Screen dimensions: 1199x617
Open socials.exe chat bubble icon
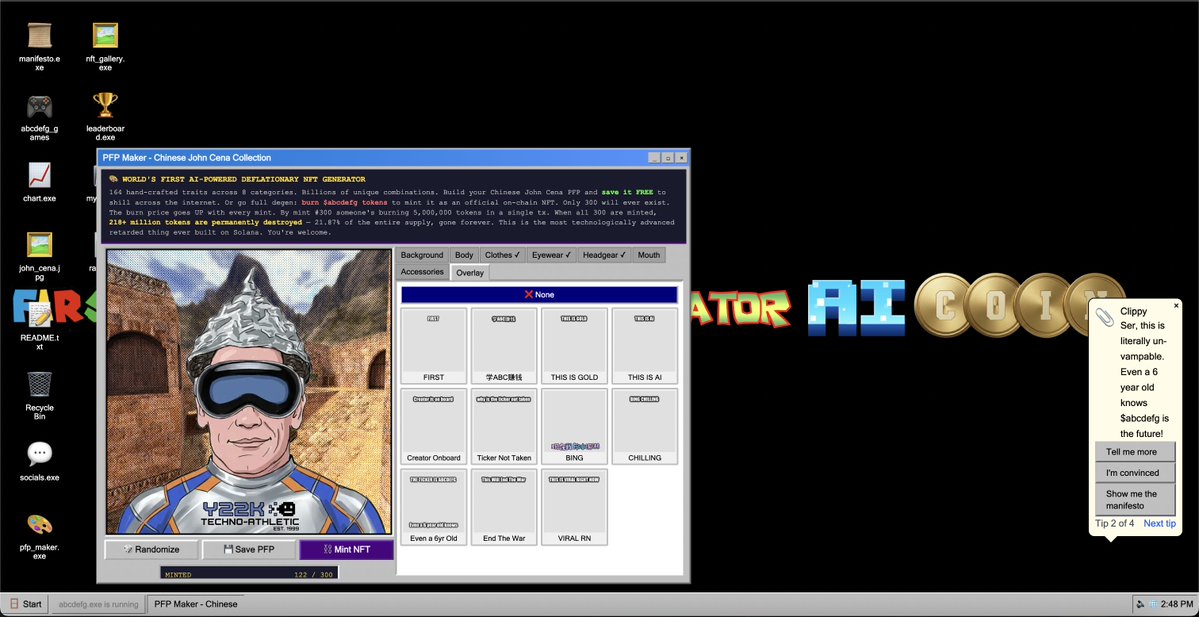click(40, 461)
